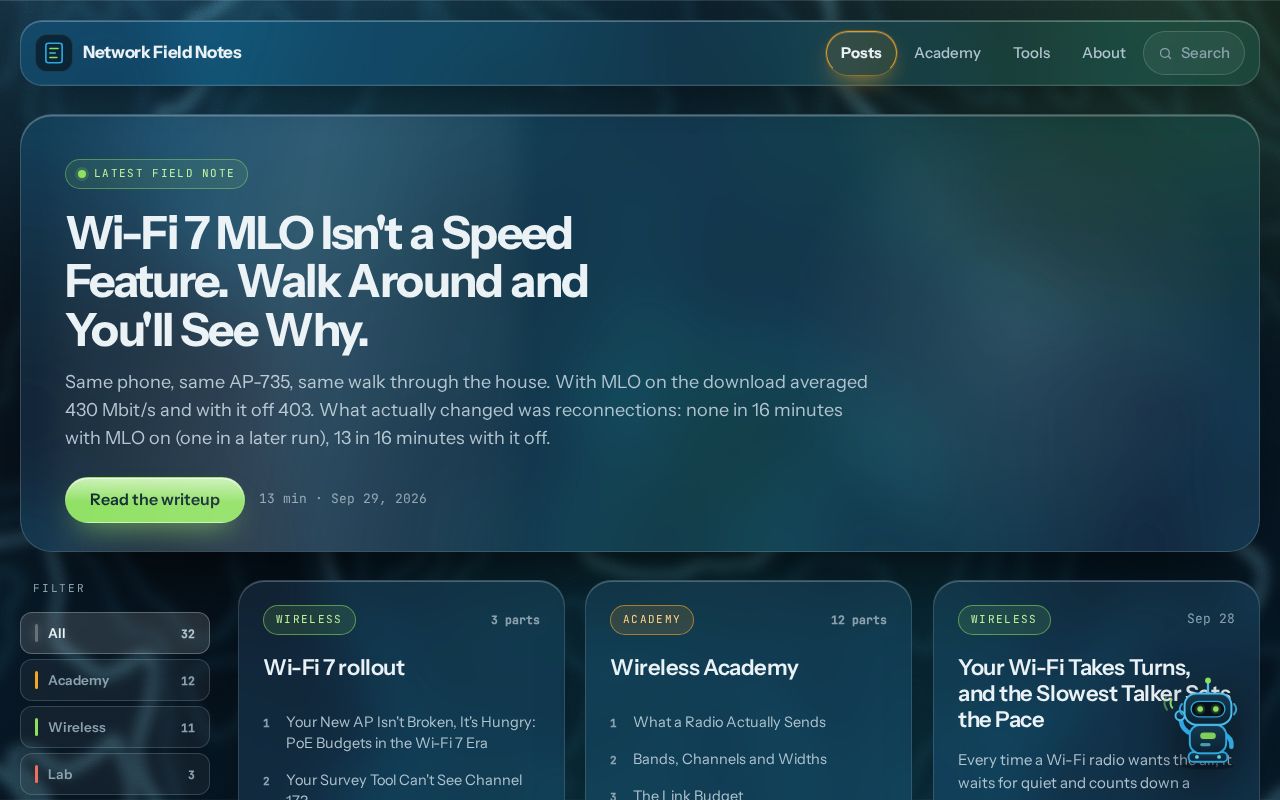Click the Read the writeup button

(x=155, y=500)
